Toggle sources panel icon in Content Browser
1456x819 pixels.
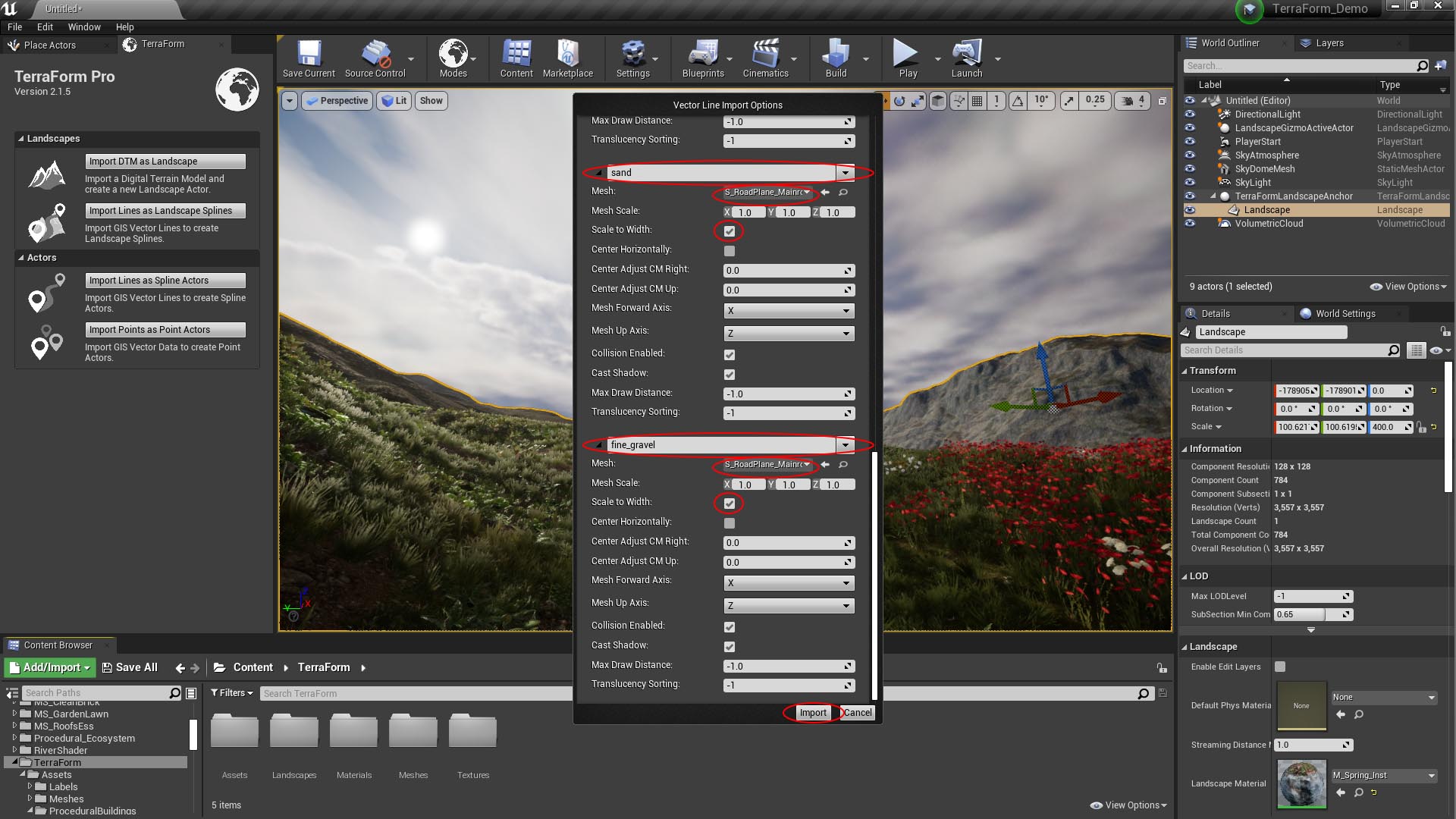click(x=12, y=693)
